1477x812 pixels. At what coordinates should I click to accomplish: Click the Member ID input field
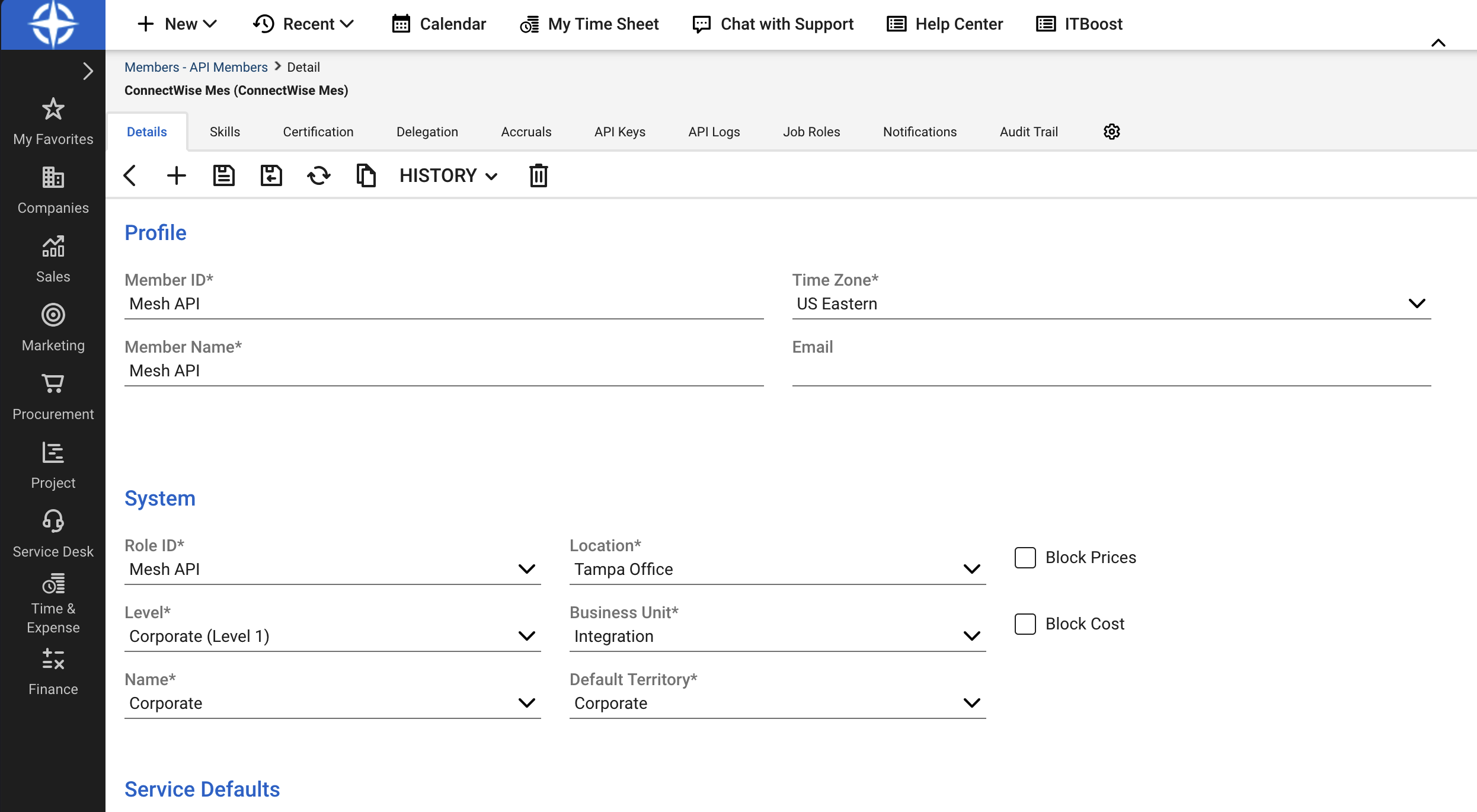click(444, 304)
